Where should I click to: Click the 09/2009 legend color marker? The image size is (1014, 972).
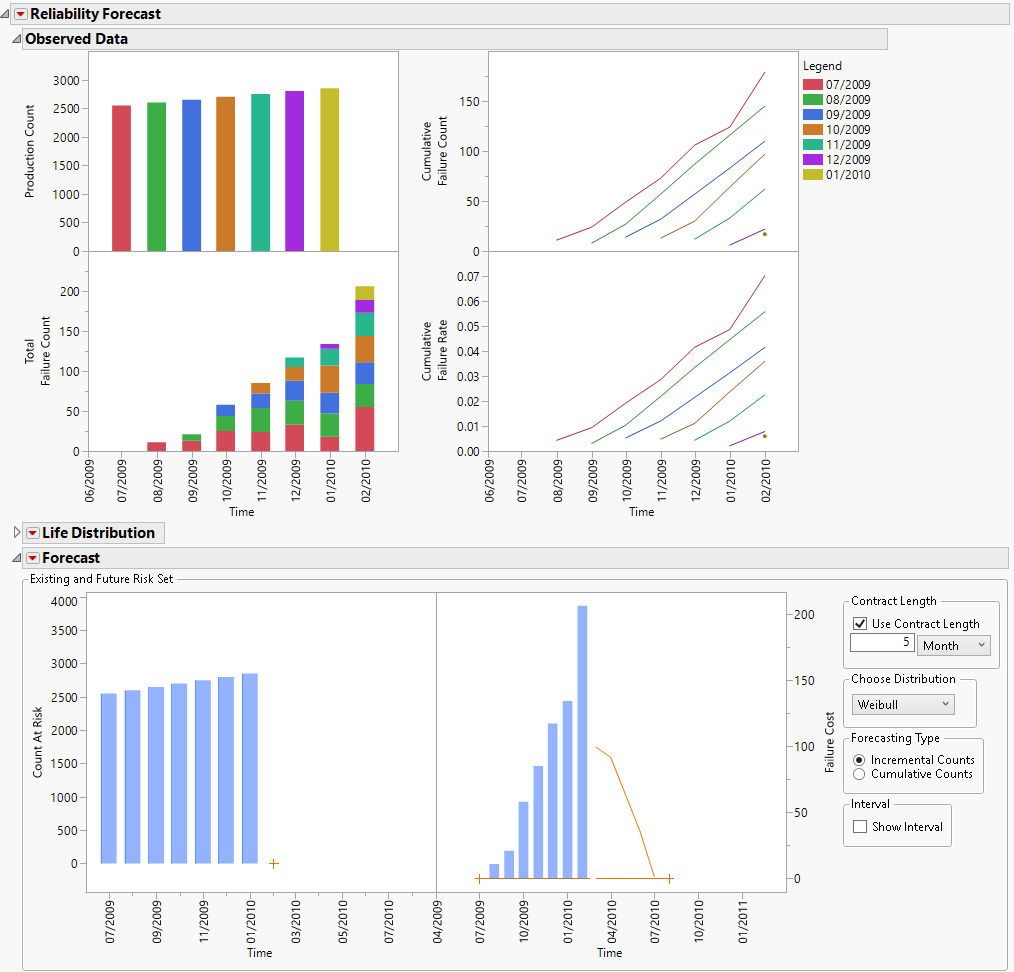[x=812, y=114]
